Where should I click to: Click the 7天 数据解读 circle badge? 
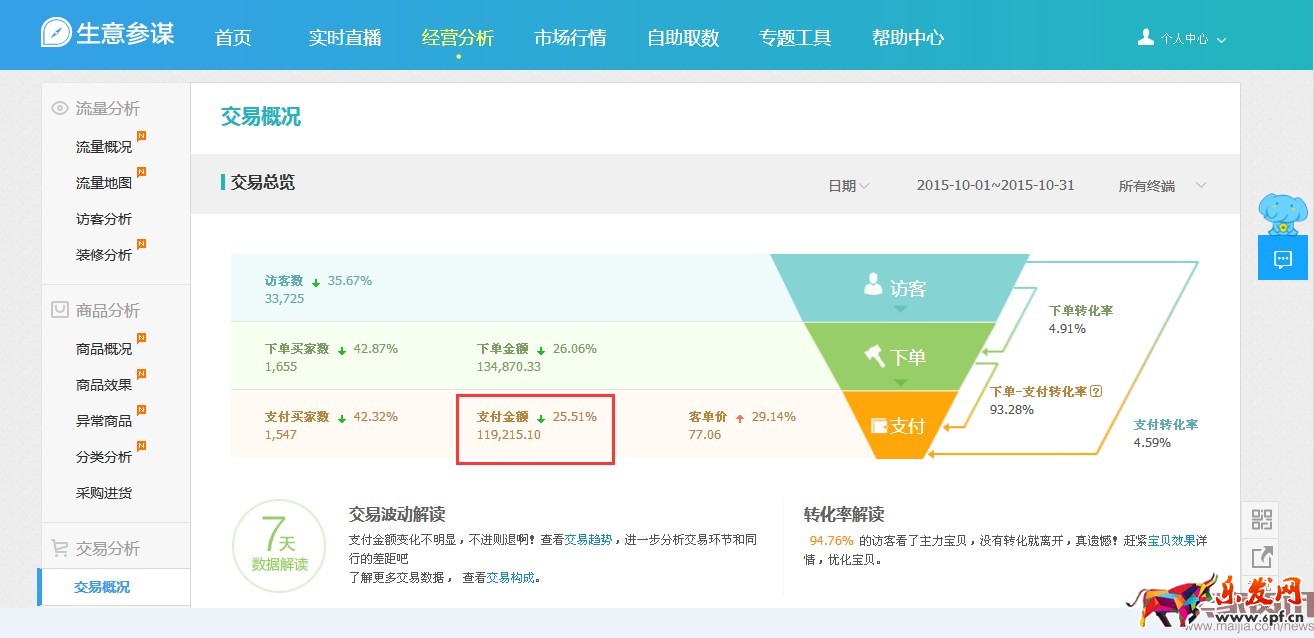click(279, 547)
